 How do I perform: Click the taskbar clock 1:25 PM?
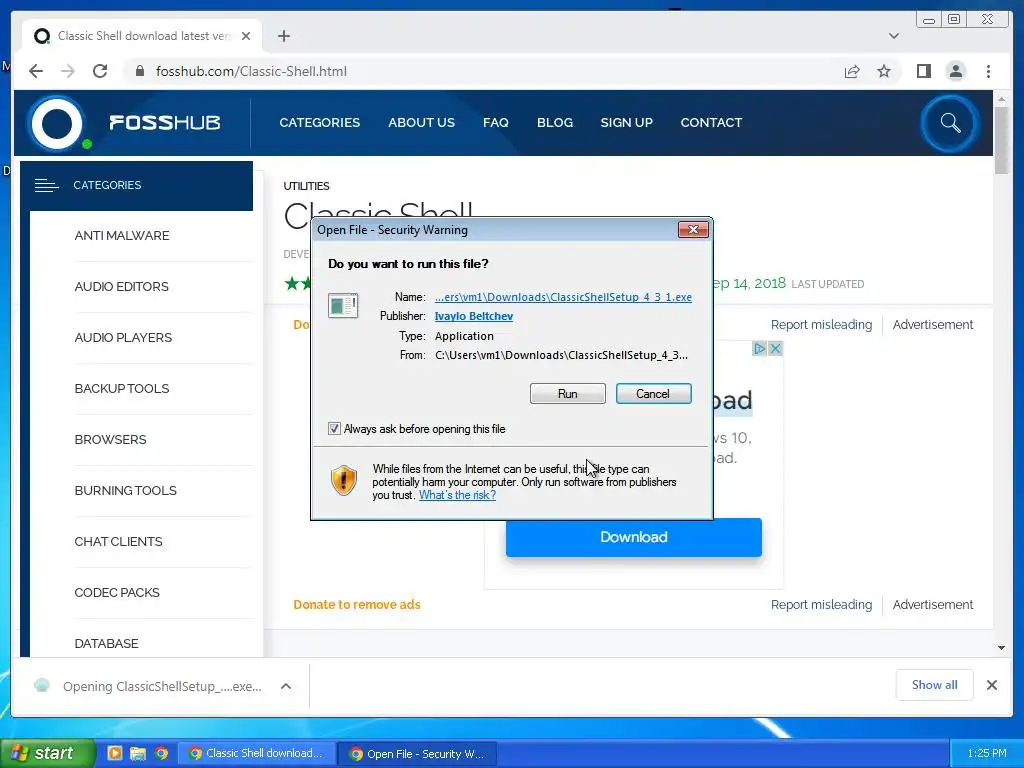click(987, 754)
